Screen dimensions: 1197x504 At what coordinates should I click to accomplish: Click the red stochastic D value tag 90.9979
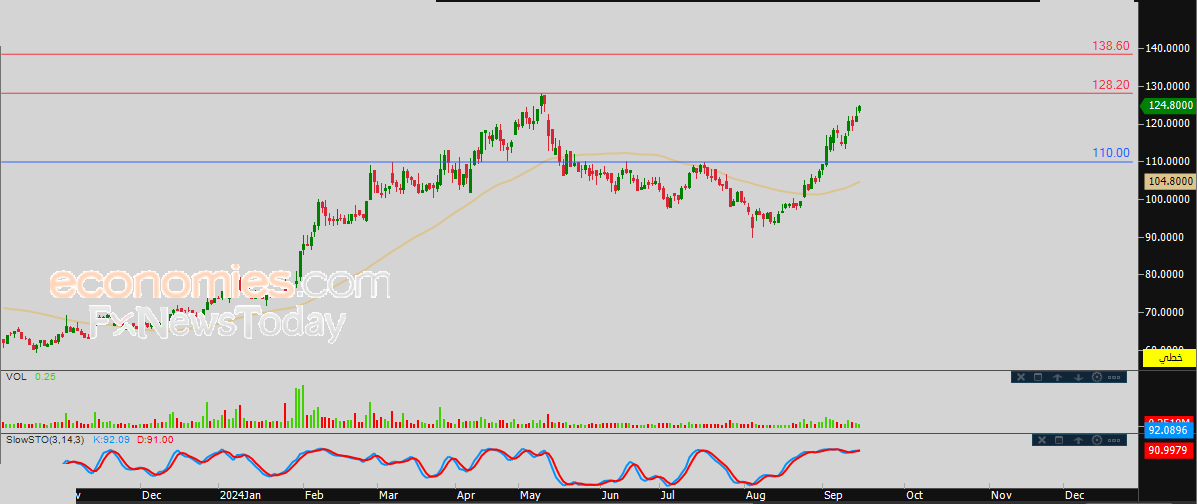[1167, 451]
